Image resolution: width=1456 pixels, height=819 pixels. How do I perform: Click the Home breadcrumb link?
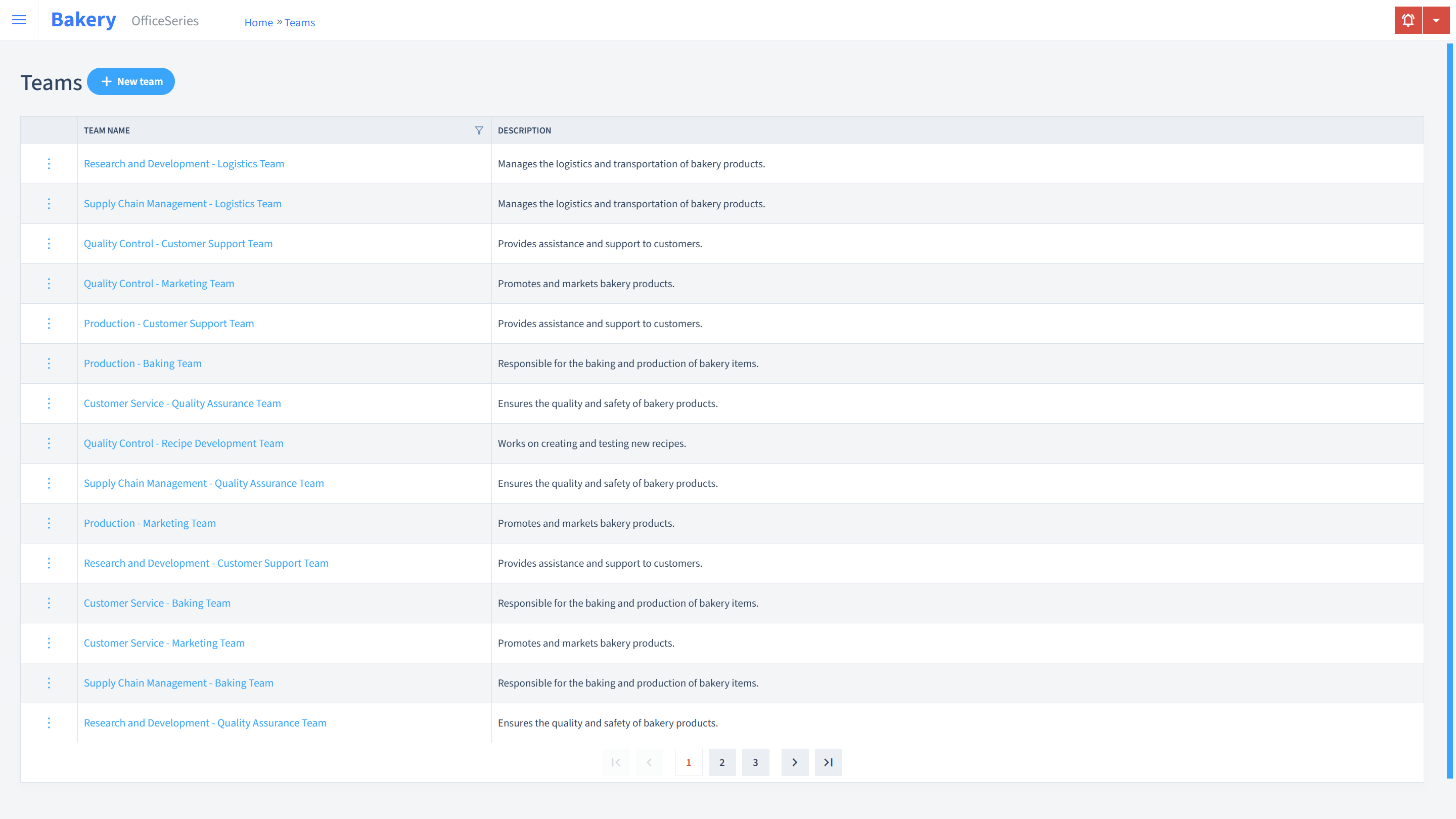(258, 22)
